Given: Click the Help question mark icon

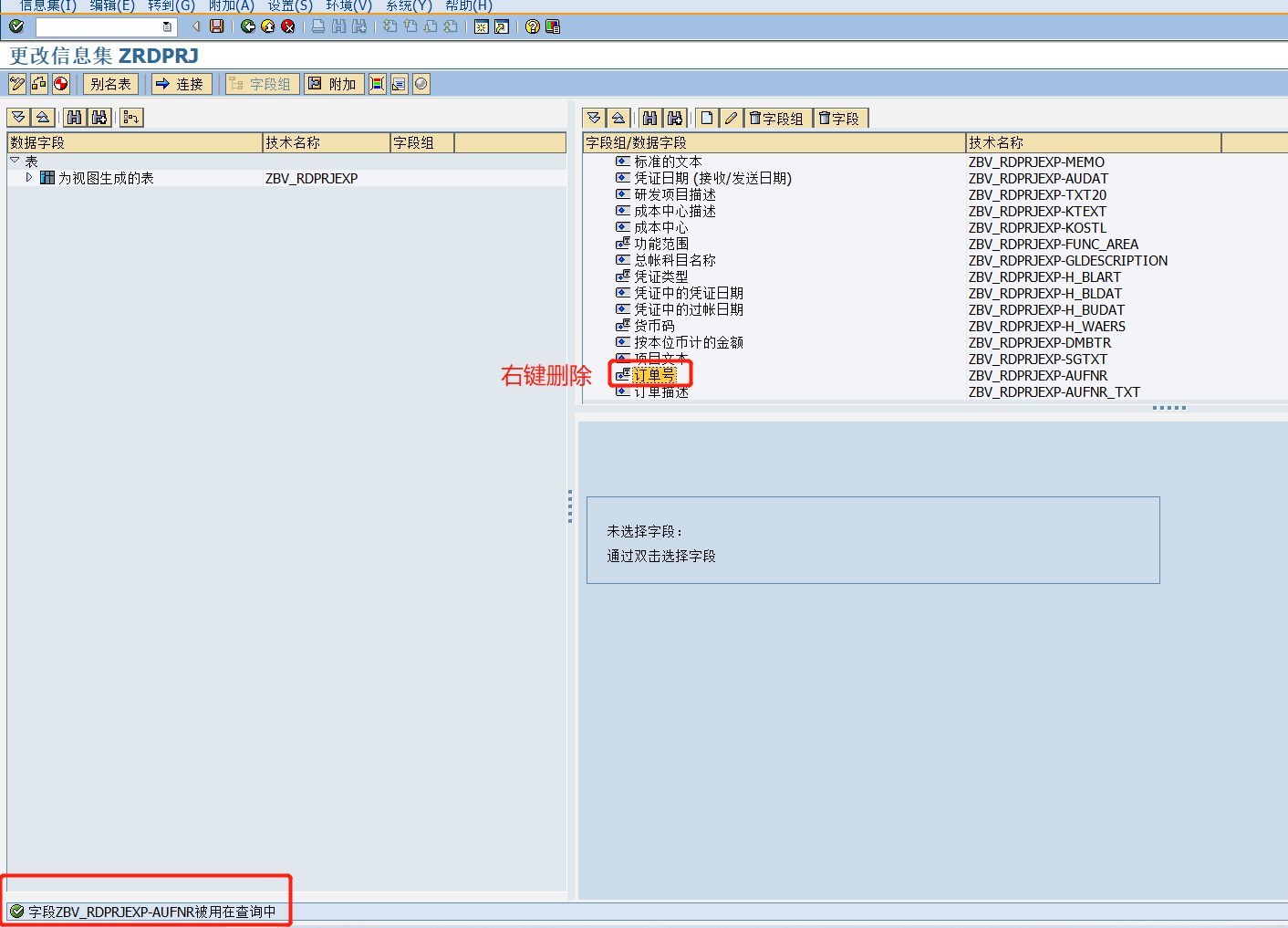Looking at the screenshot, I should tap(535, 26).
